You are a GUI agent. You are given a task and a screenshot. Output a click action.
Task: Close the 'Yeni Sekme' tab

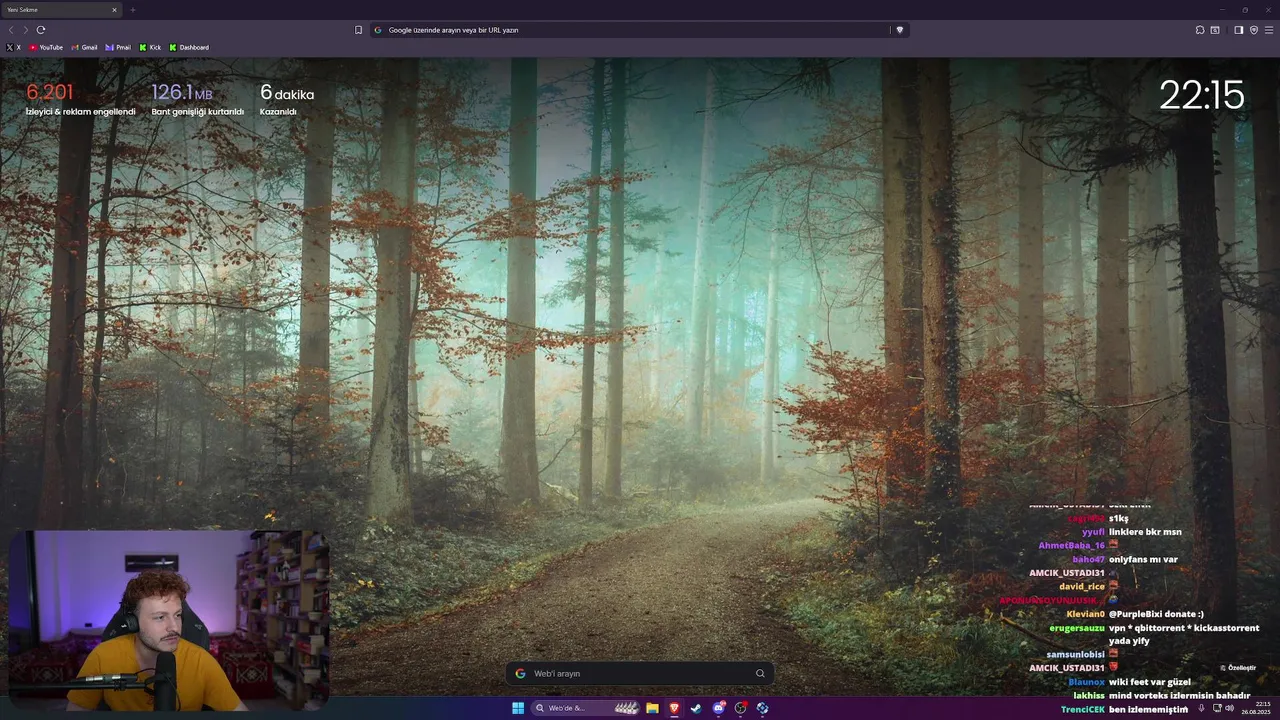(114, 10)
